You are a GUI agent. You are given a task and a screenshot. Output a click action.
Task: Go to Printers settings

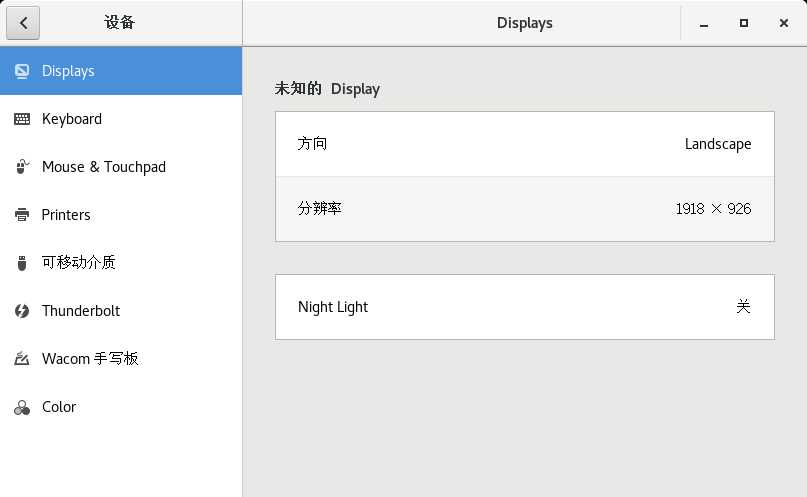(x=66, y=215)
